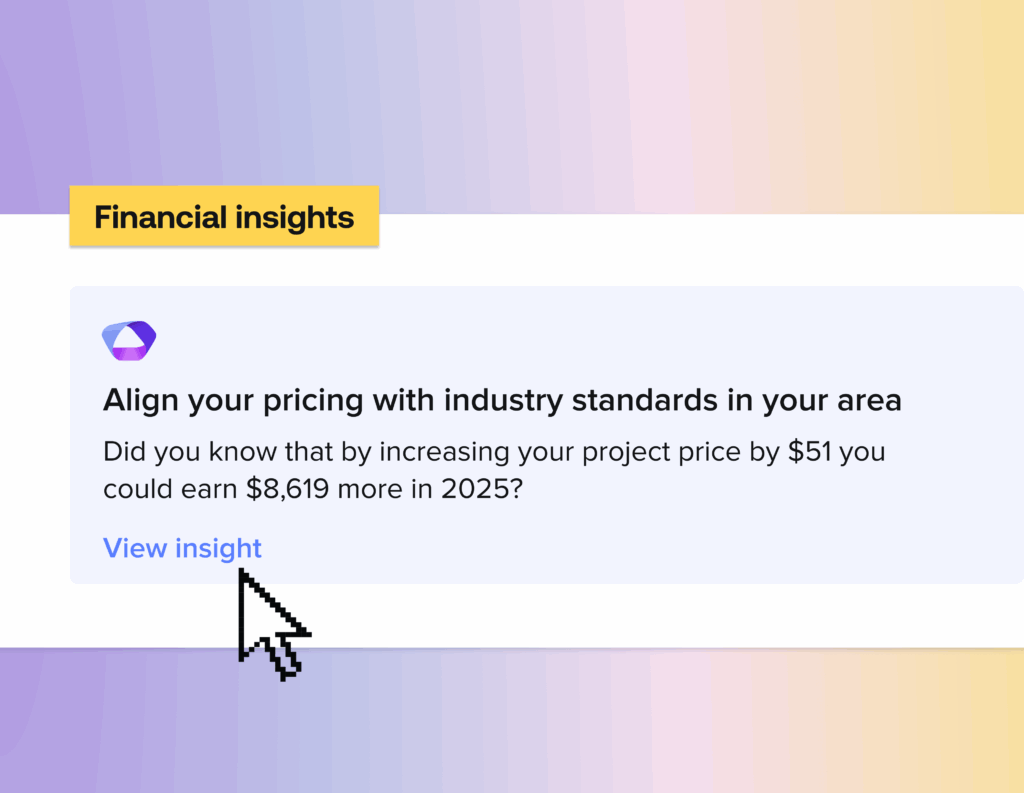Image resolution: width=1024 pixels, height=793 pixels.
Task: Click the word Financial in yellow label
Action: [x=161, y=217]
